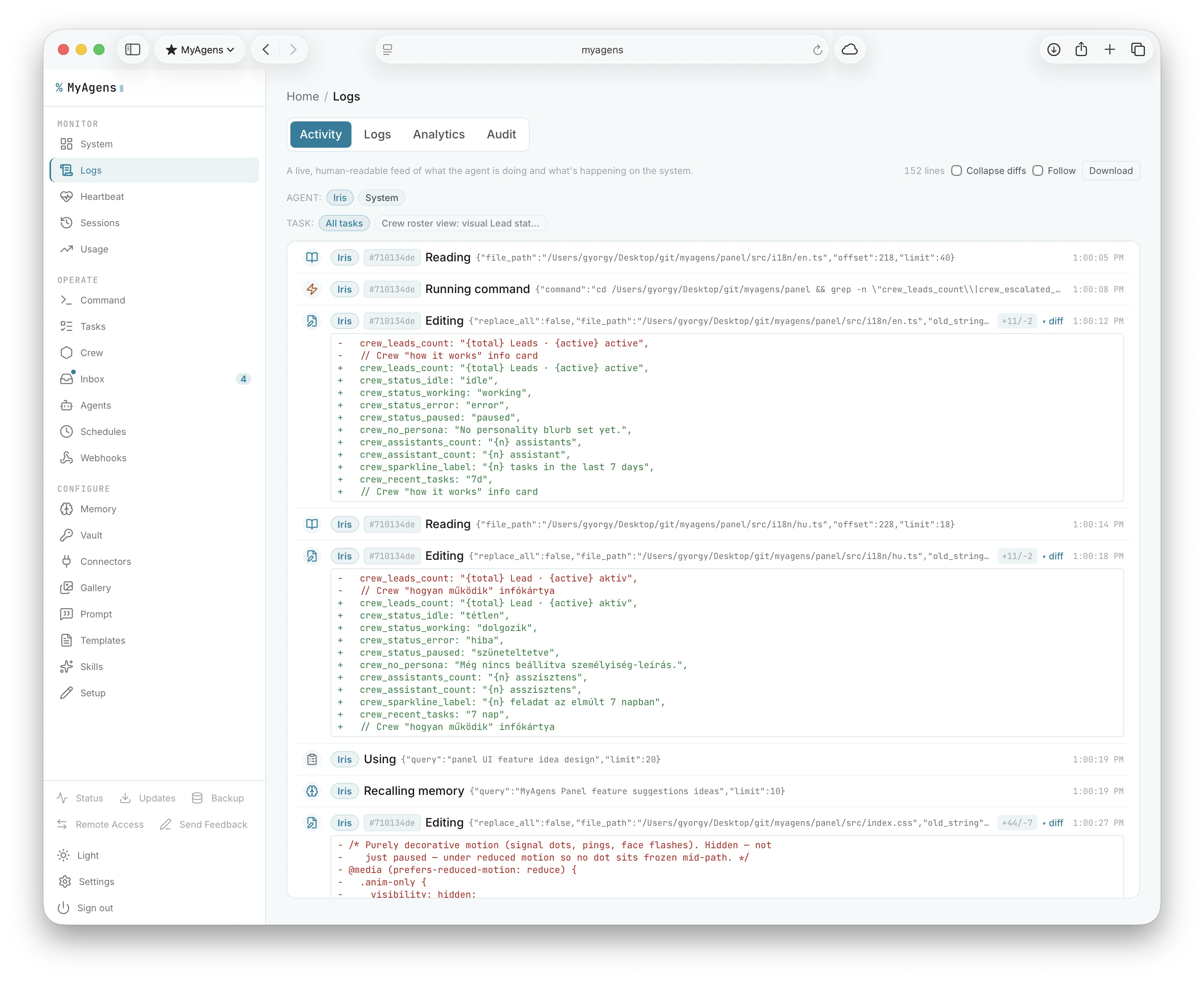Go to Home breadcrumb
1204x982 pixels.
pyautogui.click(x=303, y=97)
